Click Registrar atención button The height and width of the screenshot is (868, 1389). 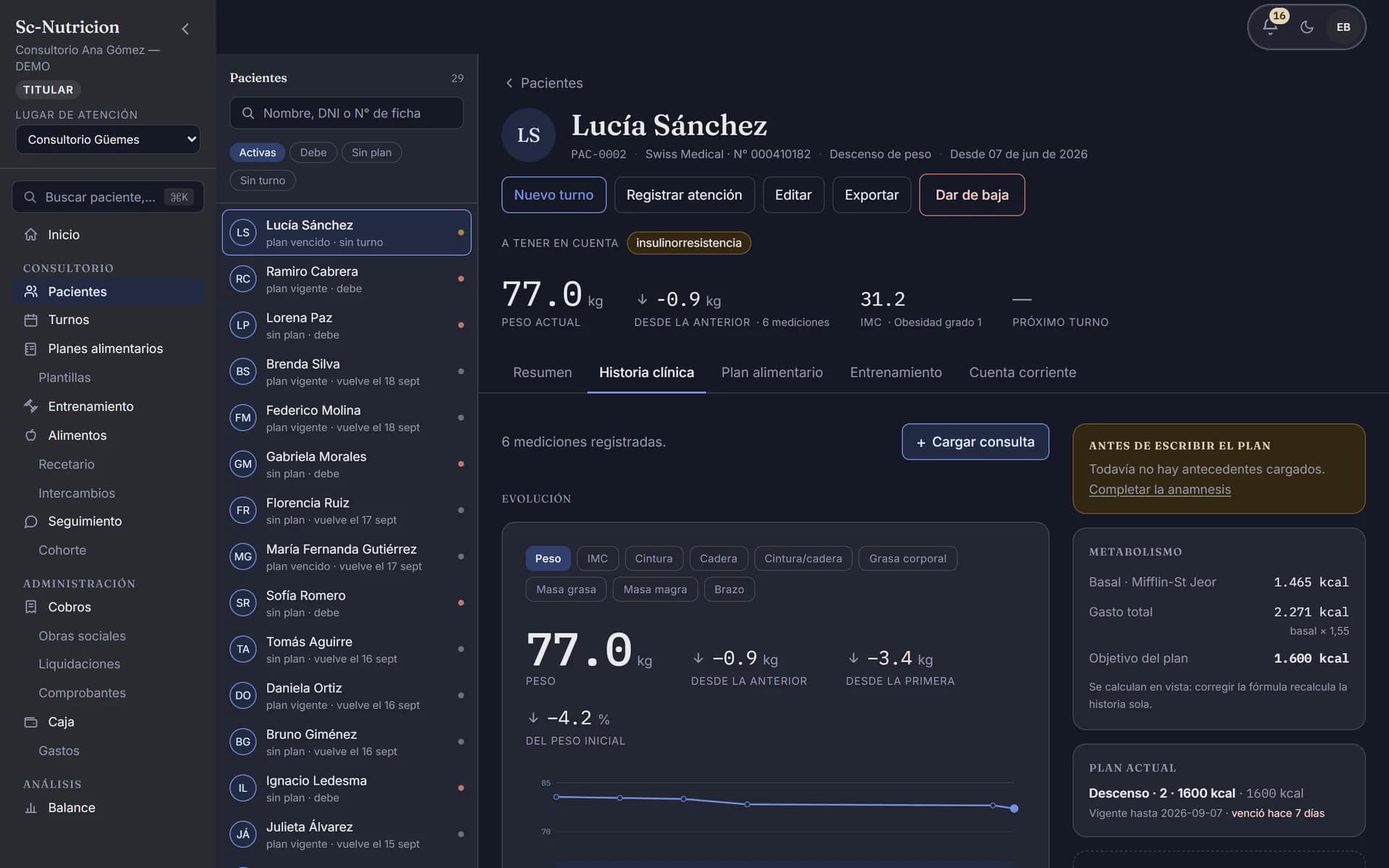pyautogui.click(x=684, y=195)
